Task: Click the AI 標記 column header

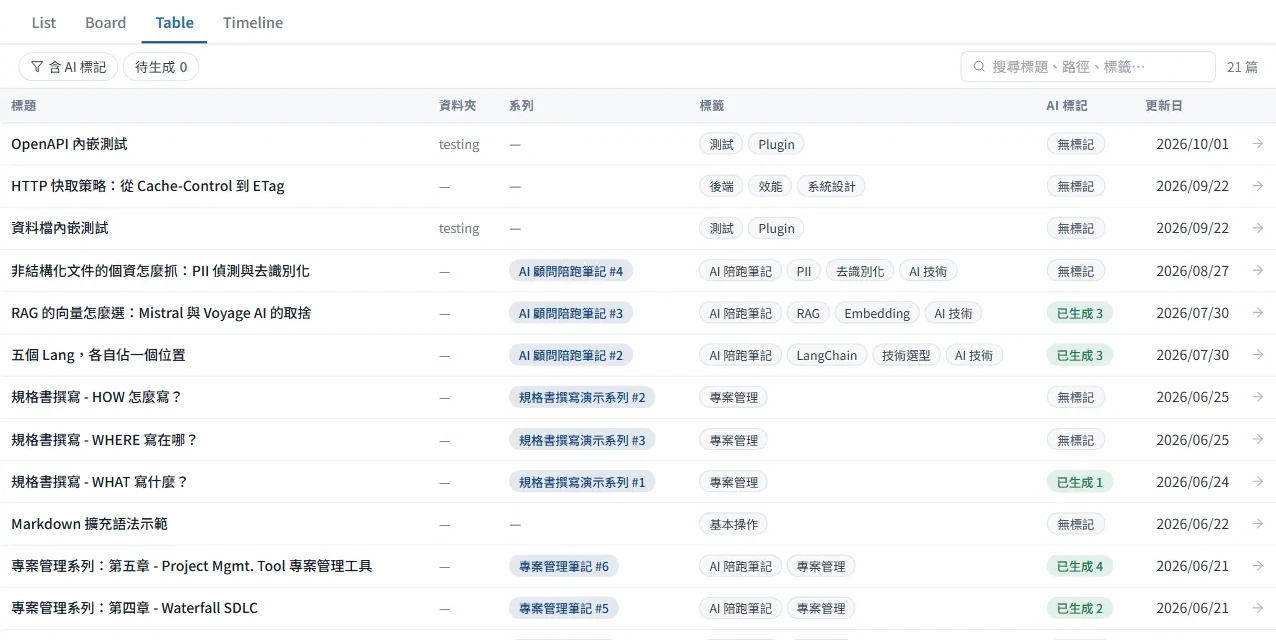Action: [x=1067, y=105]
